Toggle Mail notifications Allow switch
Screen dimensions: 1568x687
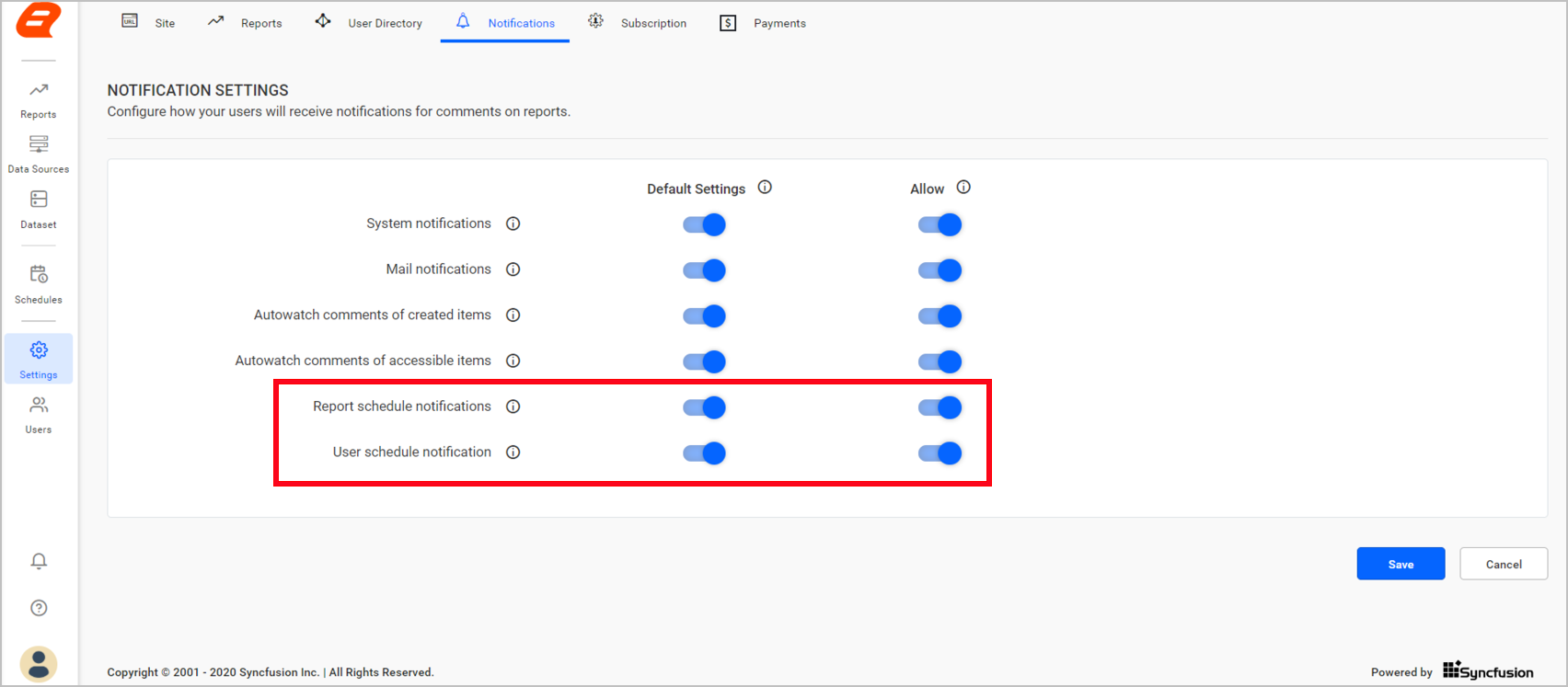940,270
